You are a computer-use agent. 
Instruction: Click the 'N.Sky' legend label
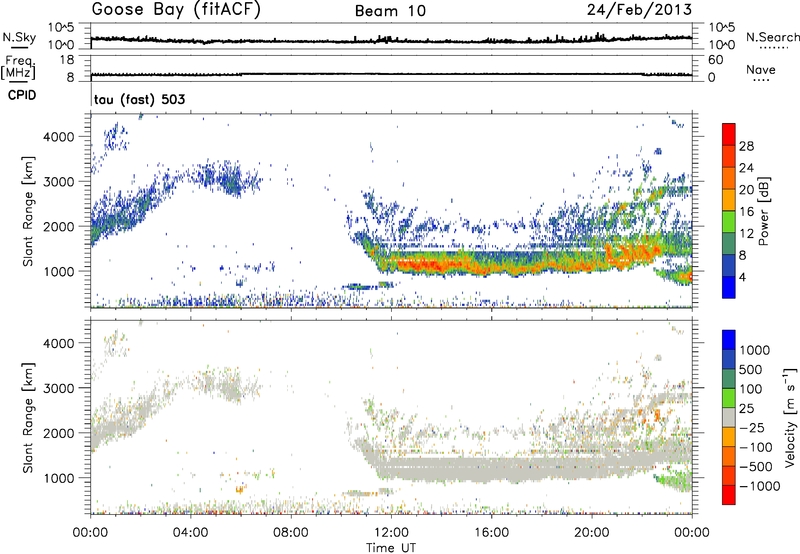[x=19, y=37]
